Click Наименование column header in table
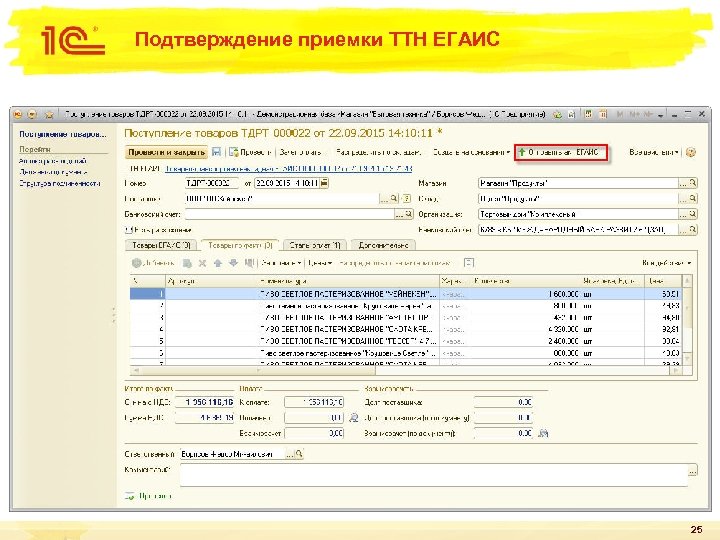 (x=349, y=281)
